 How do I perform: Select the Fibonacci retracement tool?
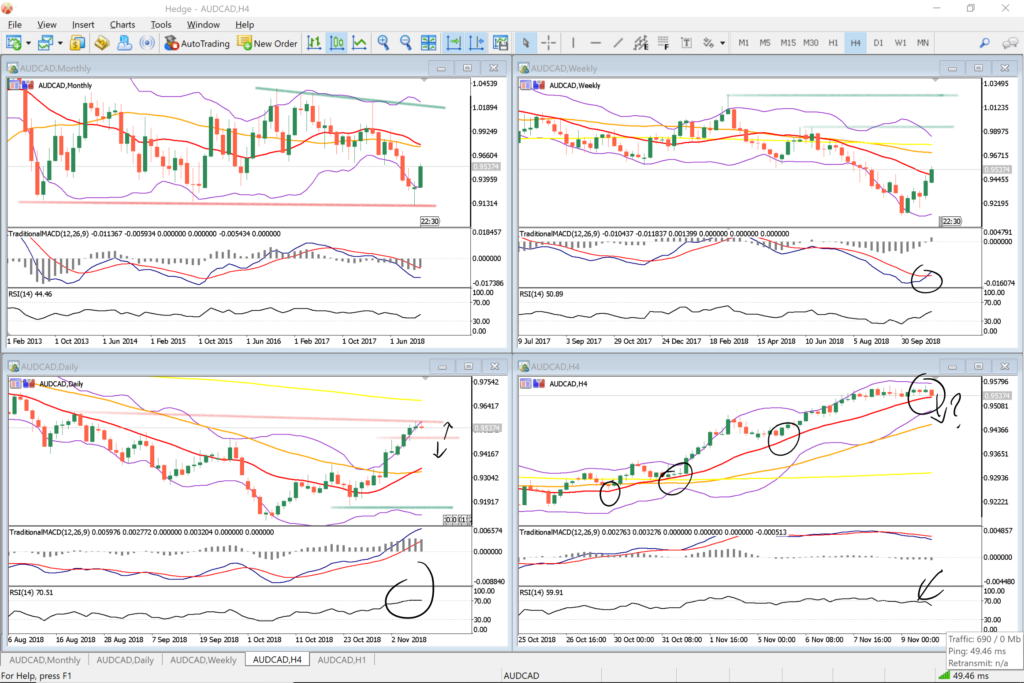pos(664,43)
